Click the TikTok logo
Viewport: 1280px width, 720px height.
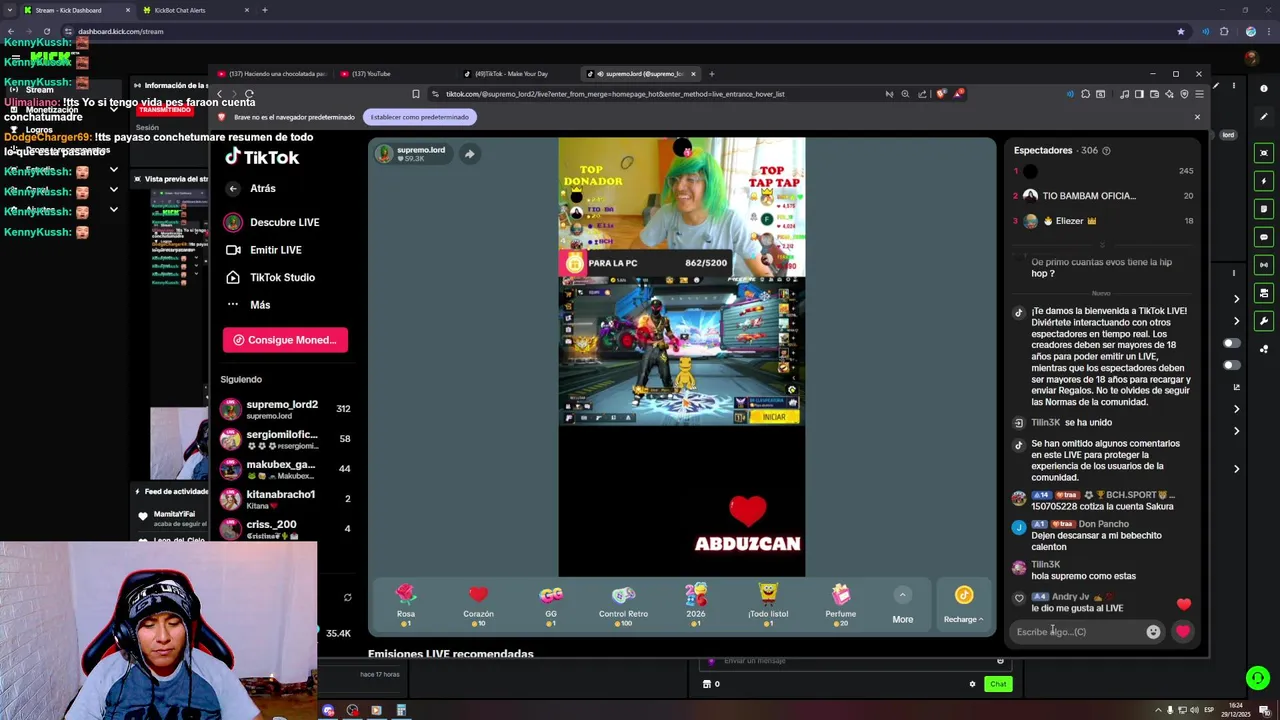(262, 157)
